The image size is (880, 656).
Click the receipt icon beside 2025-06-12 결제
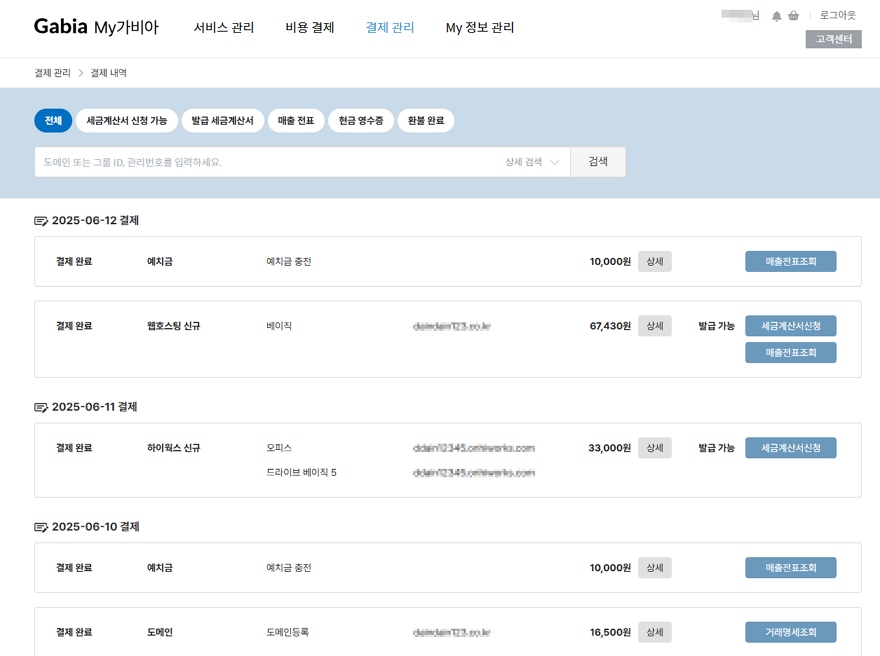pyautogui.click(x=41, y=221)
